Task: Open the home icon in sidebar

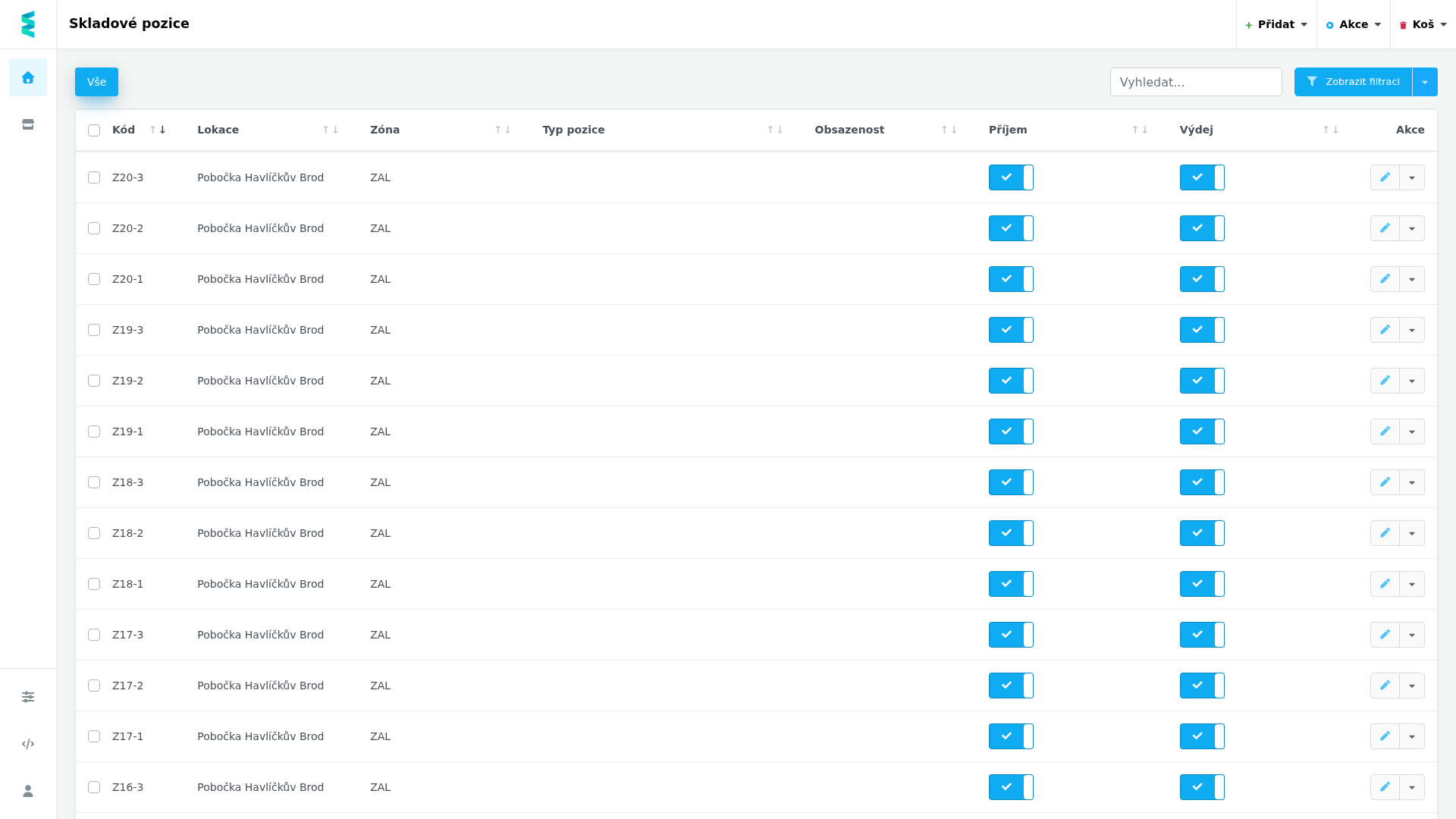Action: coord(28,77)
